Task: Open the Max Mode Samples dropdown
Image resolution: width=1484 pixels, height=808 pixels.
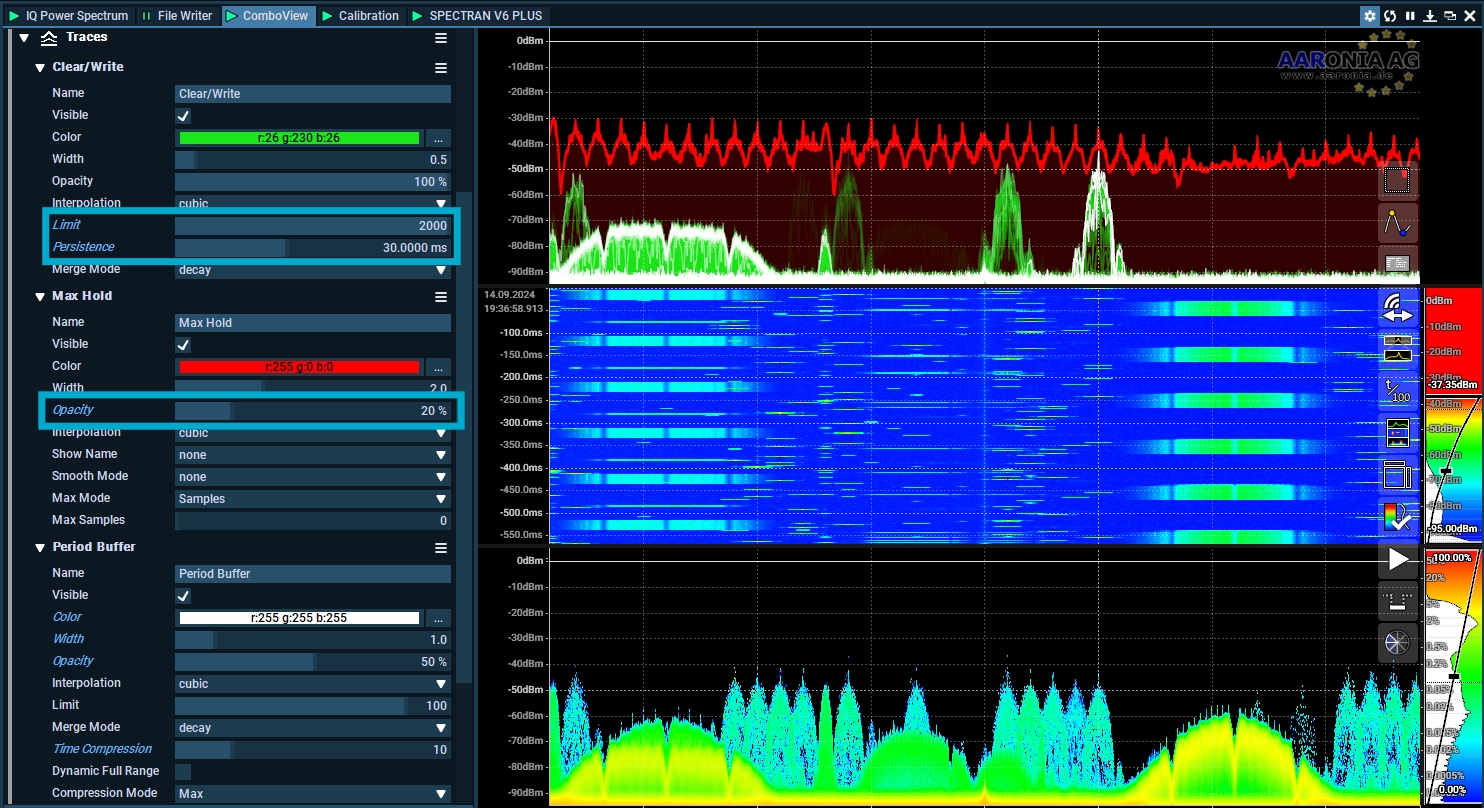Action: pyautogui.click(x=312, y=499)
